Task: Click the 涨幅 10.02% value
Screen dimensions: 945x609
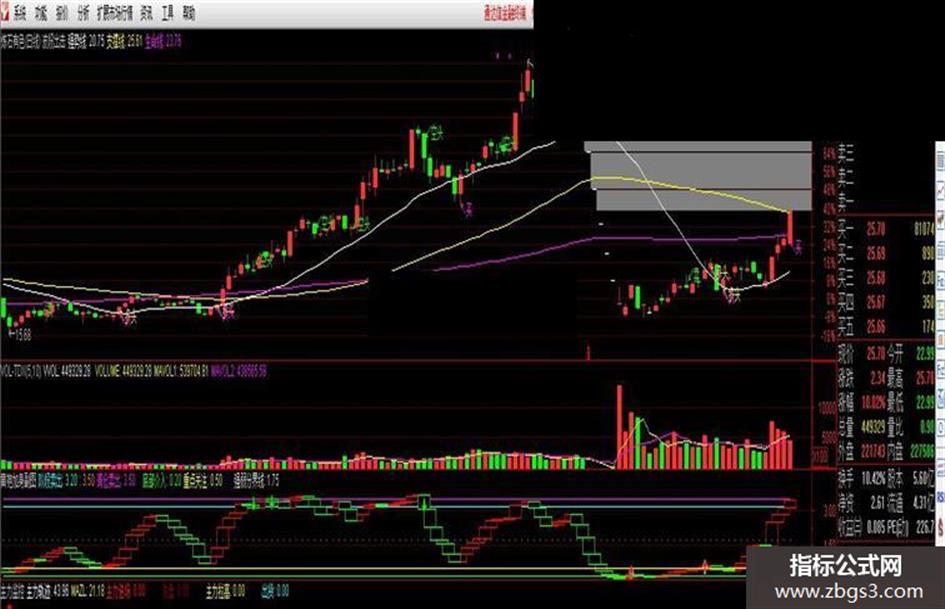Action: 874,402
